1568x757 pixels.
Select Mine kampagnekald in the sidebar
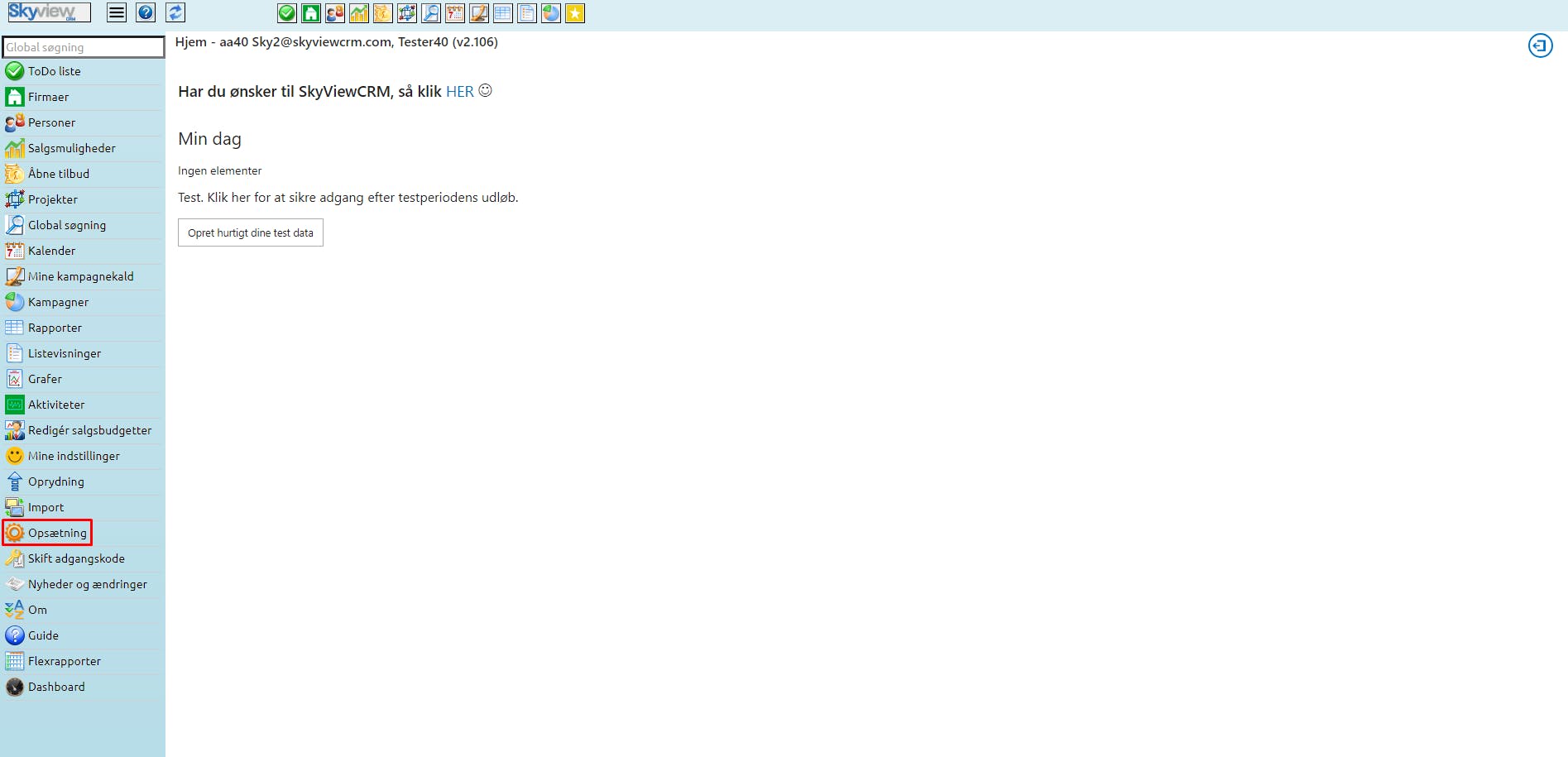[83, 276]
